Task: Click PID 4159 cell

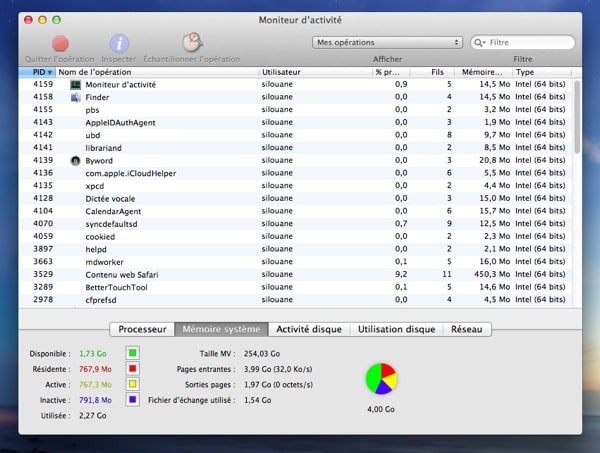Action: 43,84
